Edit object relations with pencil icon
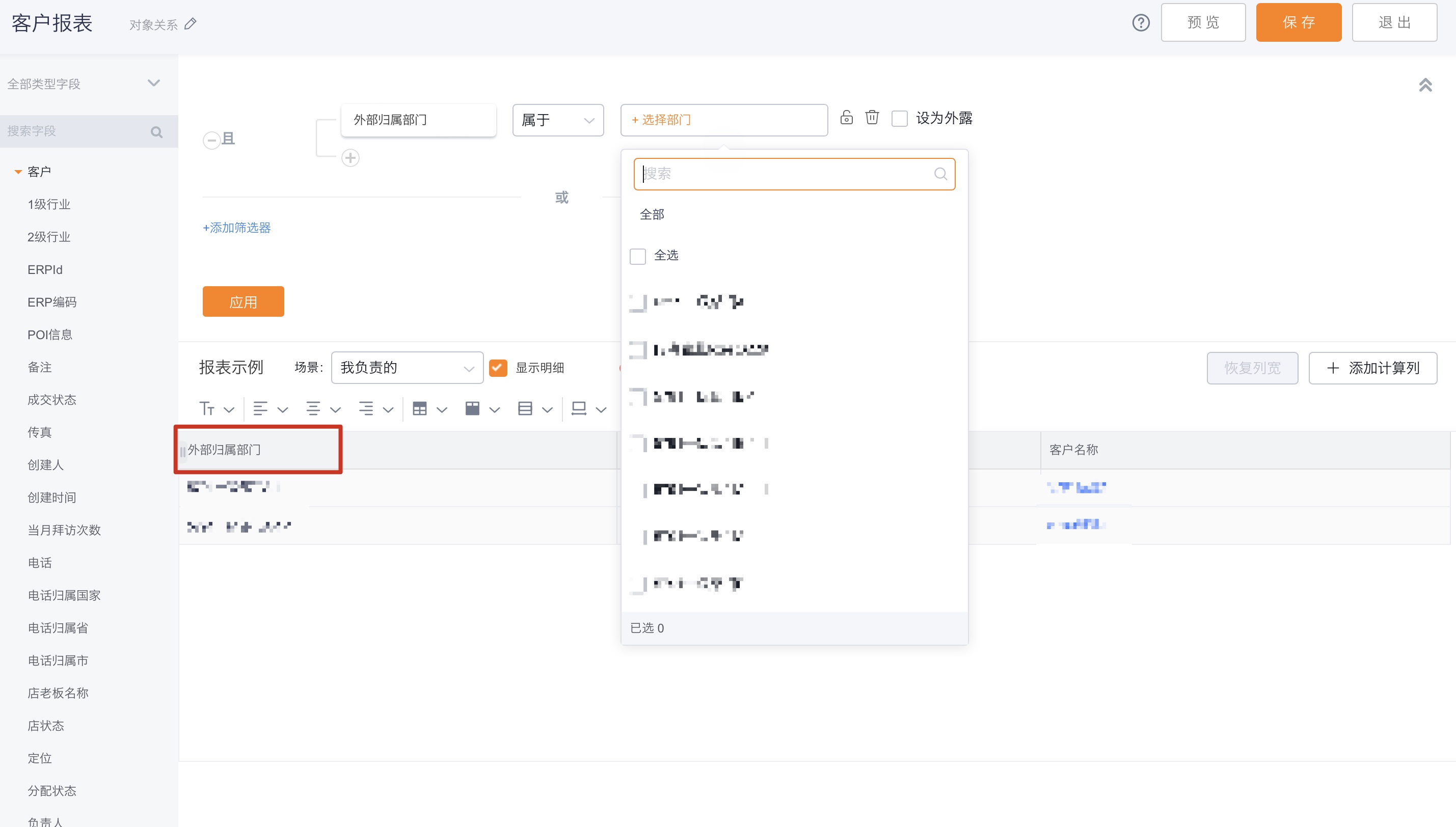This screenshot has width=1456, height=827. [191, 23]
